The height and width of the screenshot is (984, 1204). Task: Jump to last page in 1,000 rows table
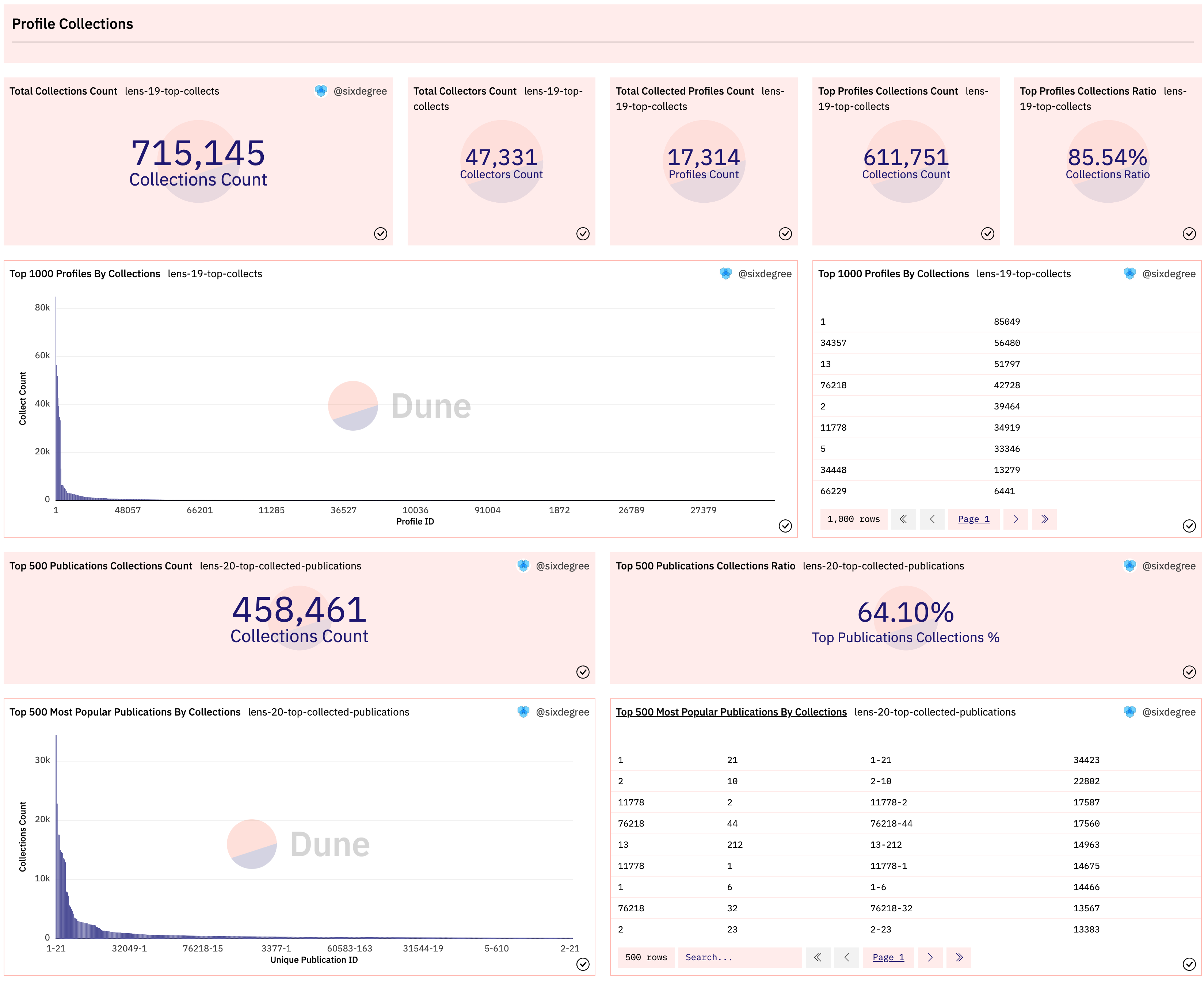[x=1044, y=519]
